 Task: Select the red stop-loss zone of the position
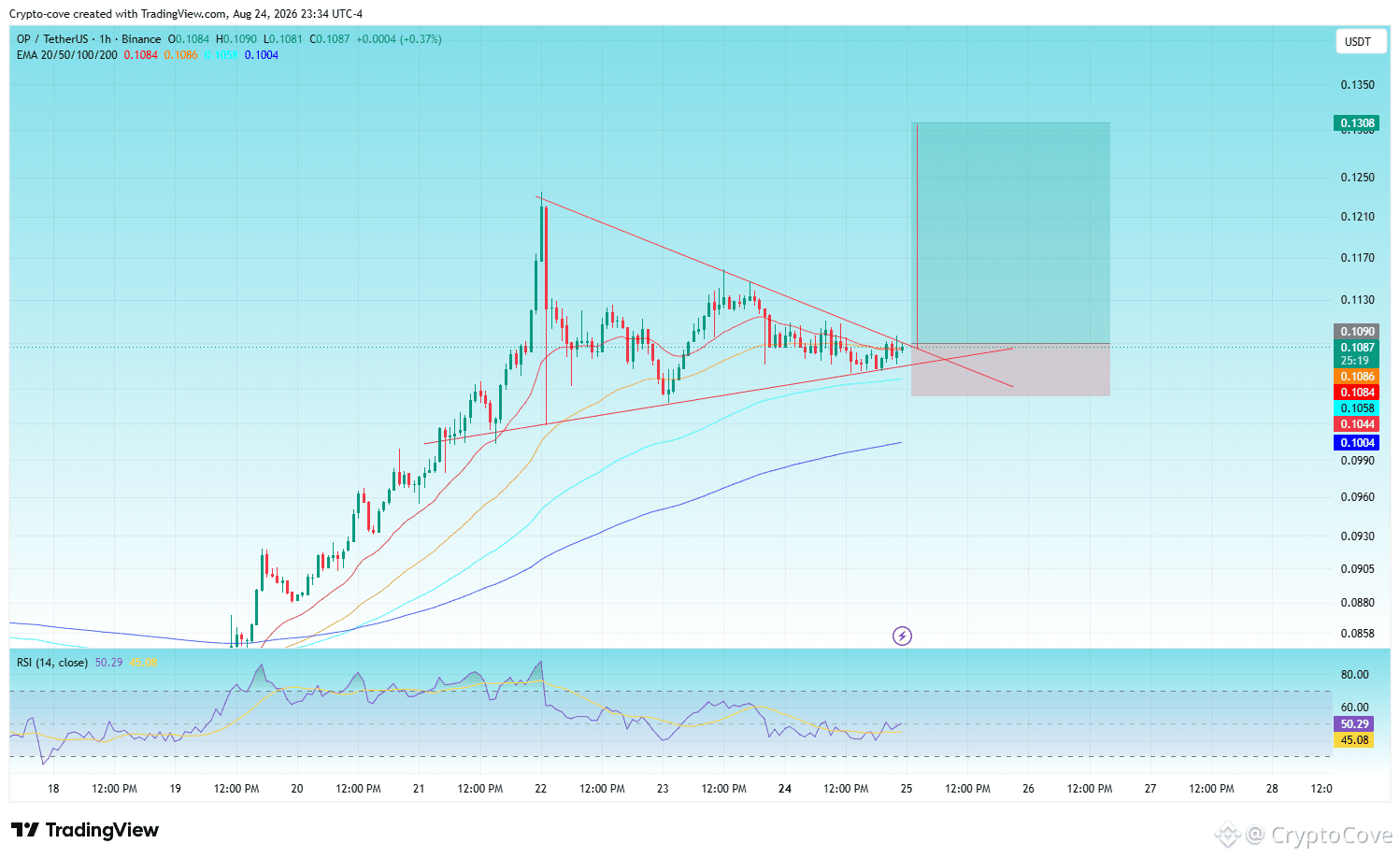[1011, 370]
